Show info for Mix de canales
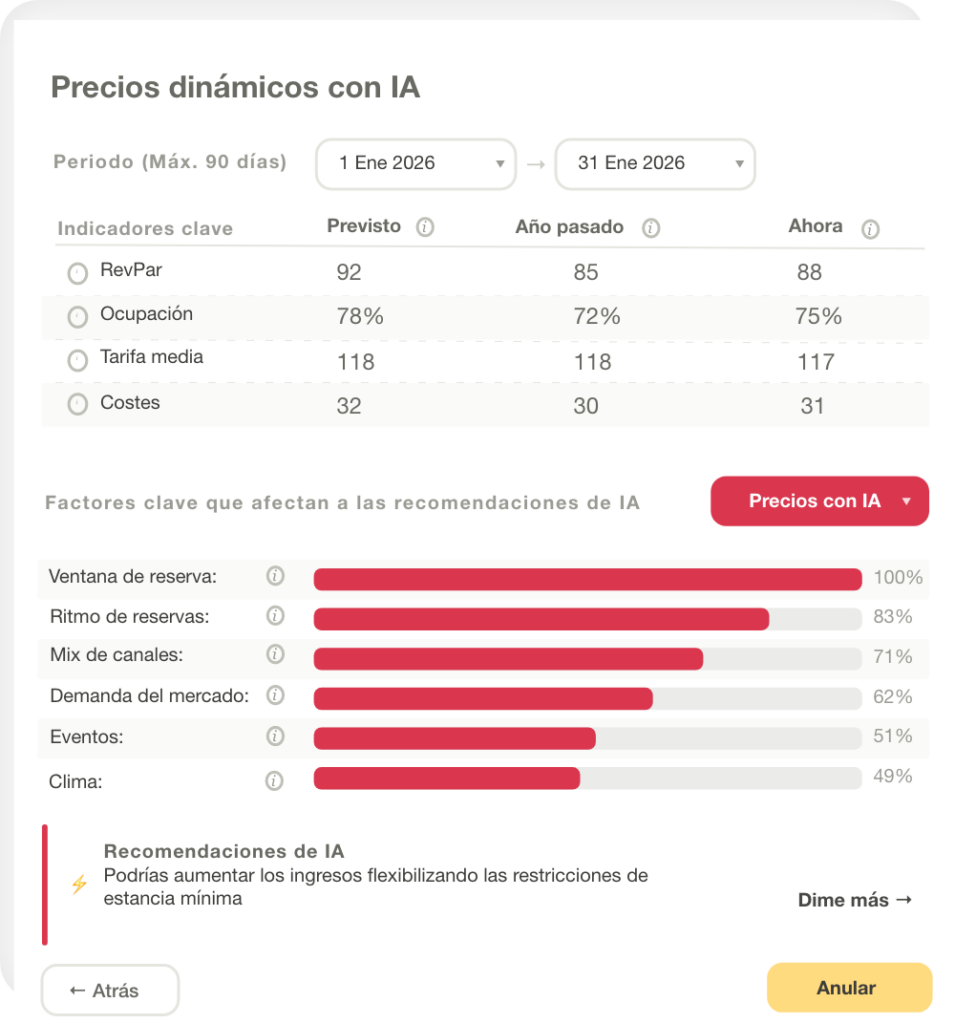Viewport: 955px width, 1024px height. [275, 655]
